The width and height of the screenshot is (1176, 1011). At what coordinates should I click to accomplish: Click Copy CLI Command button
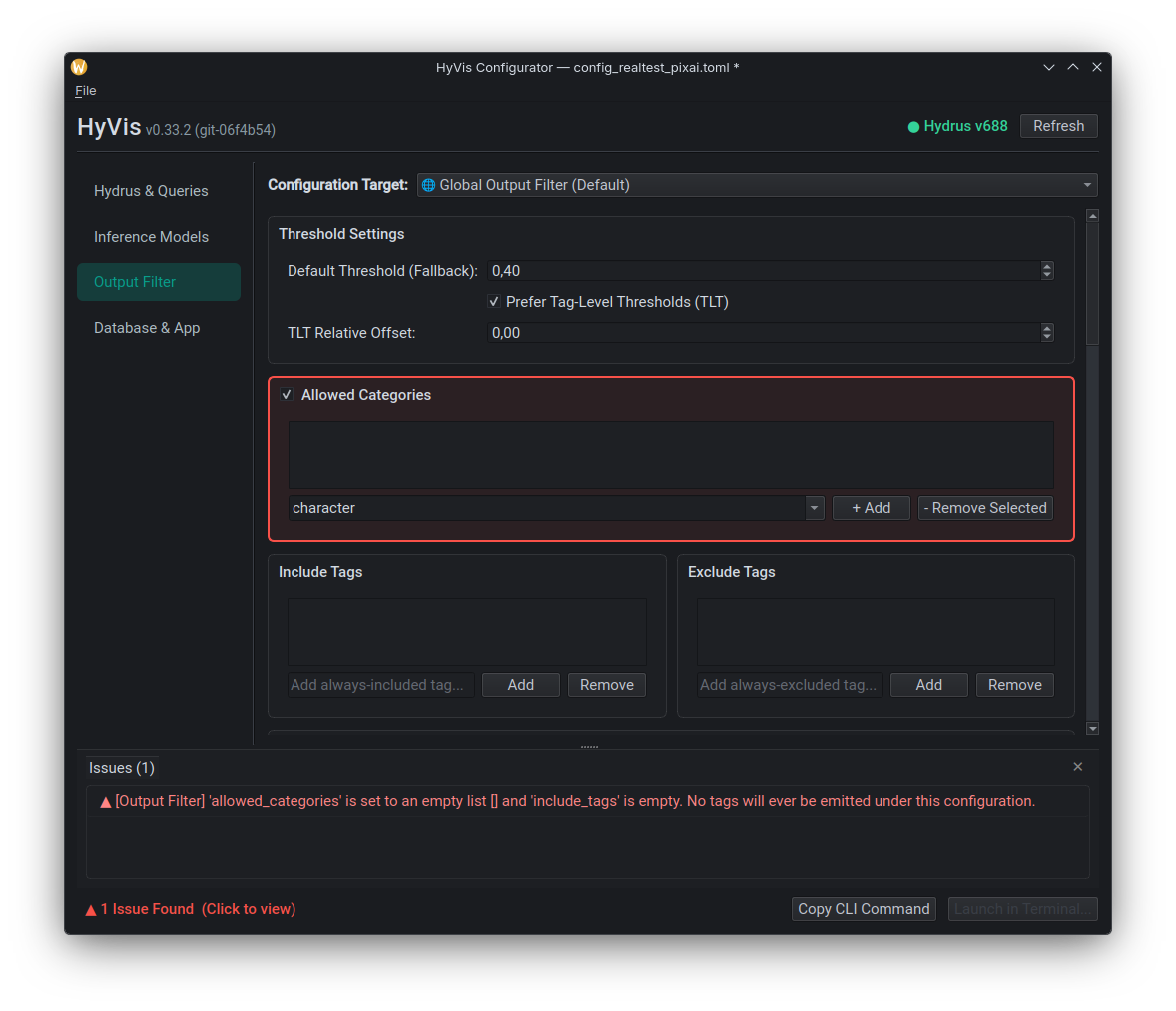pos(864,909)
